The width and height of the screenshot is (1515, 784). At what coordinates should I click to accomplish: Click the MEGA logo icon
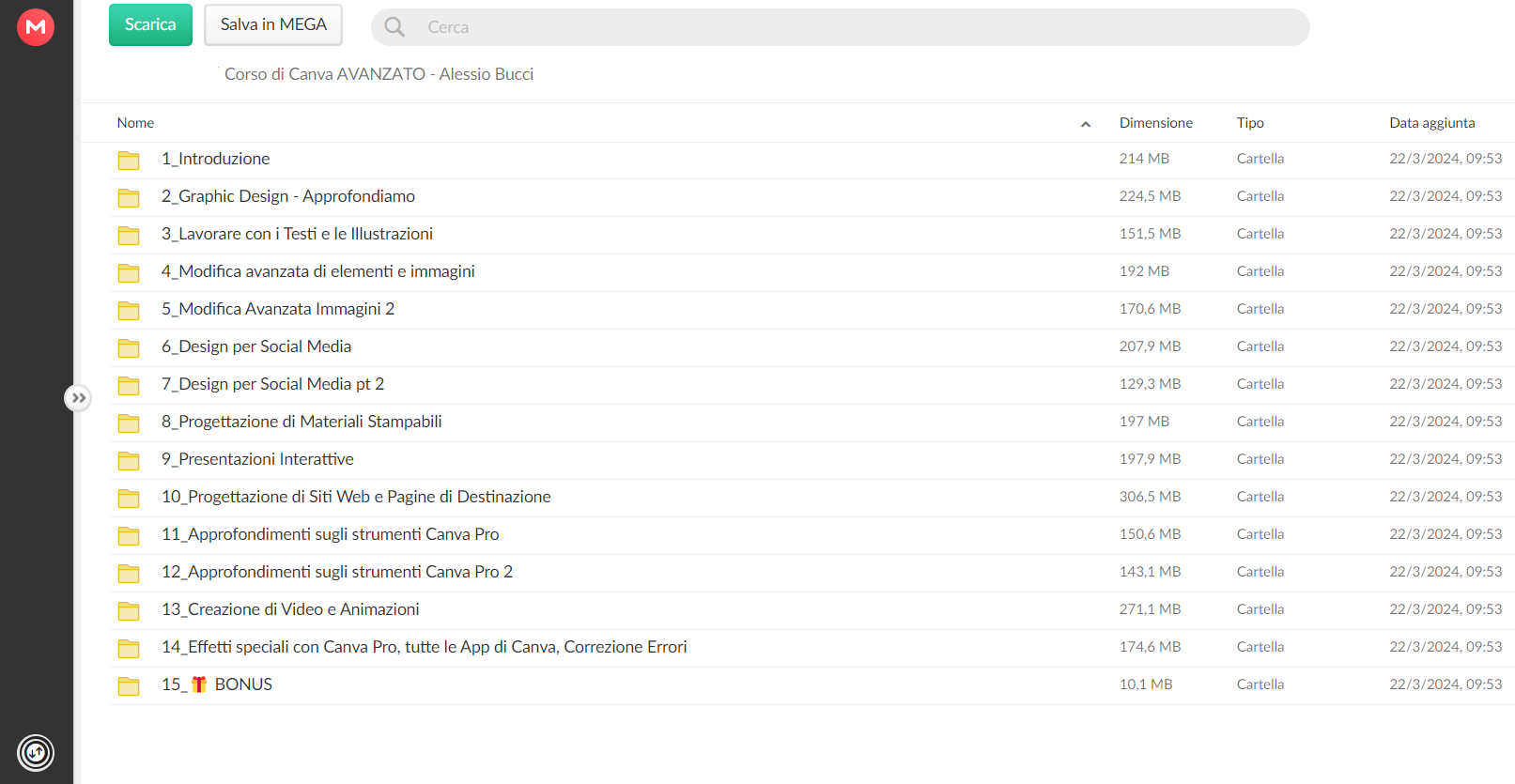click(36, 26)
